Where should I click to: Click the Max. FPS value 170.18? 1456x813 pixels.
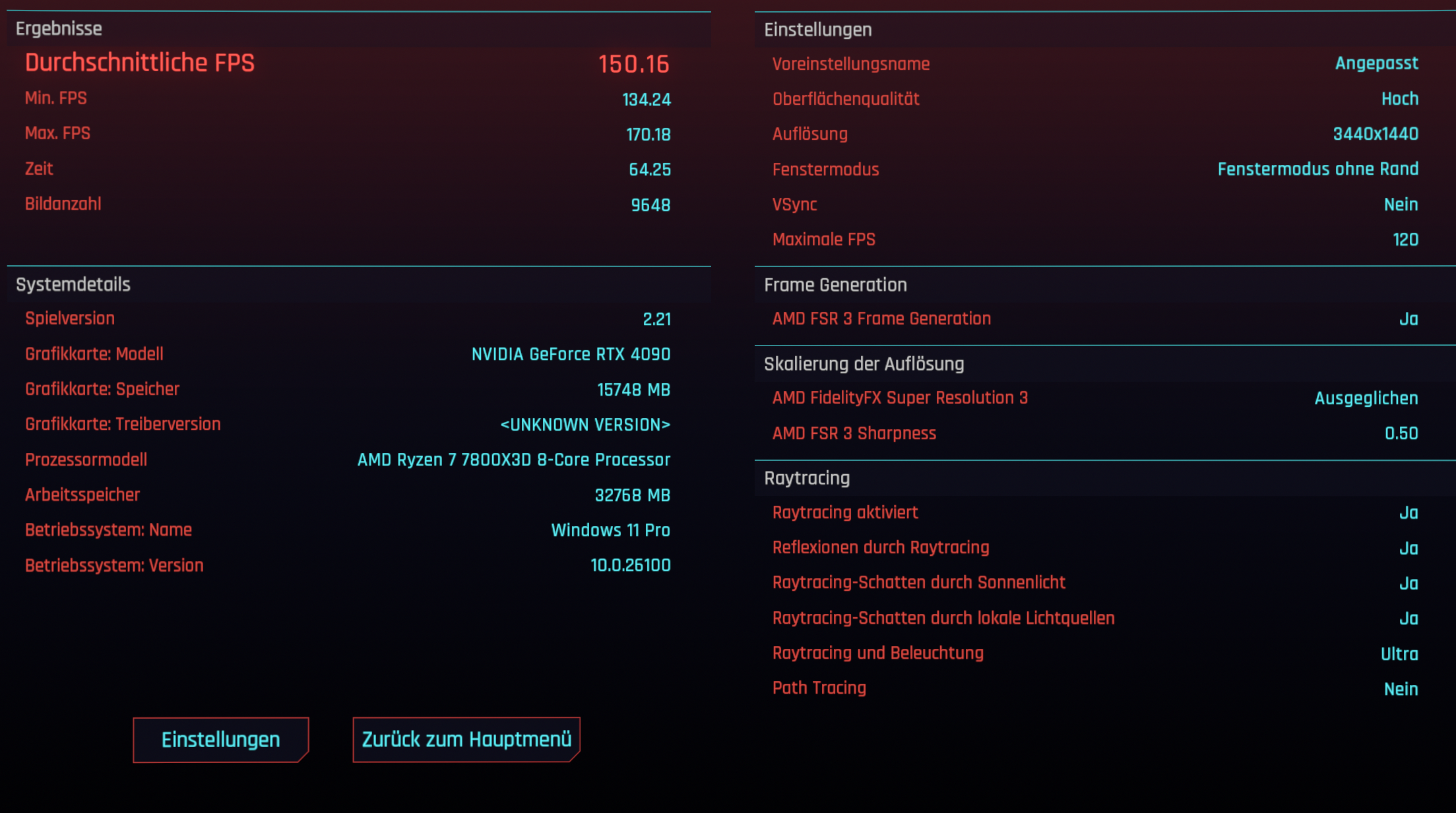(x=648, y=135)
